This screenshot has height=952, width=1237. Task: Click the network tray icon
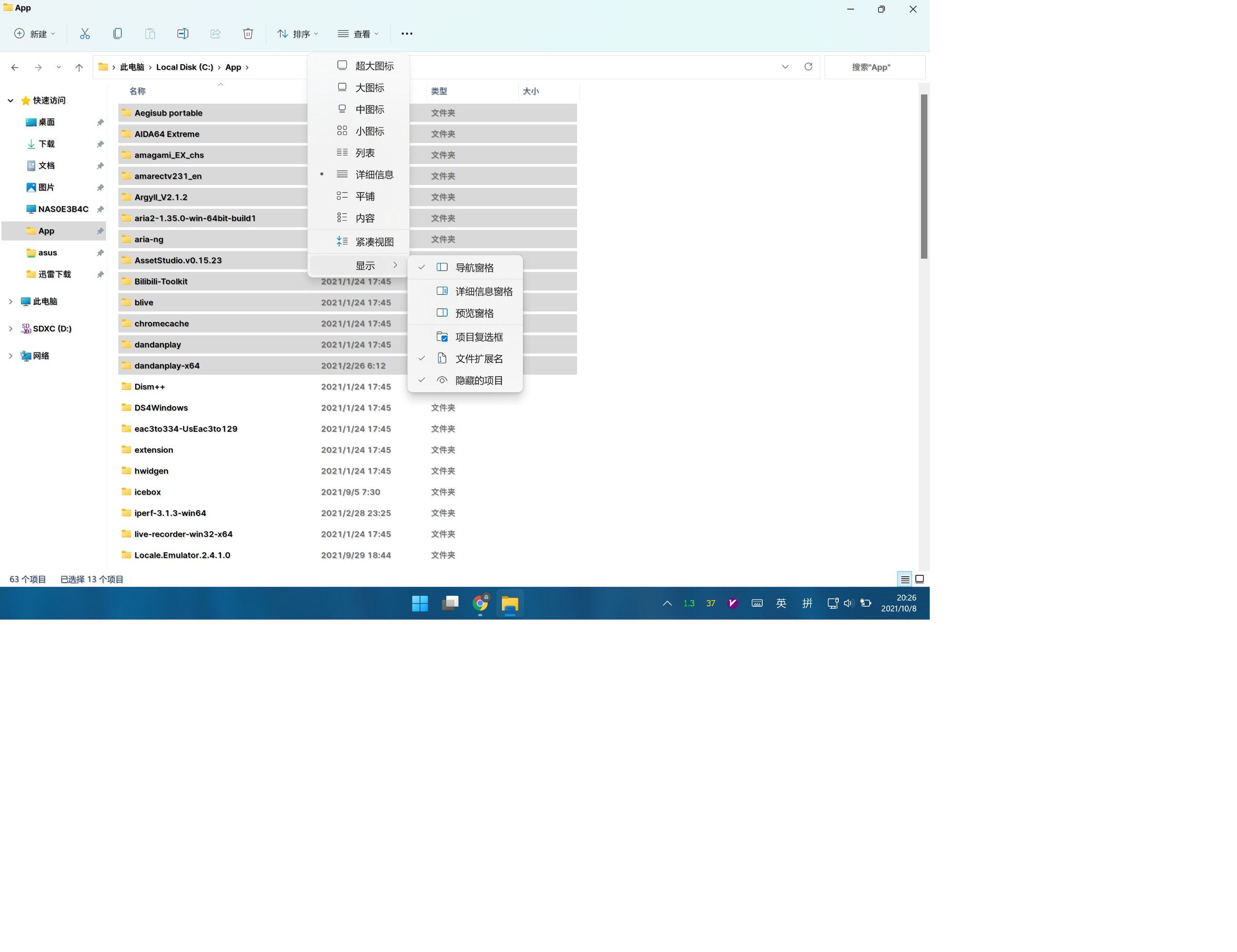pos(833,603)
